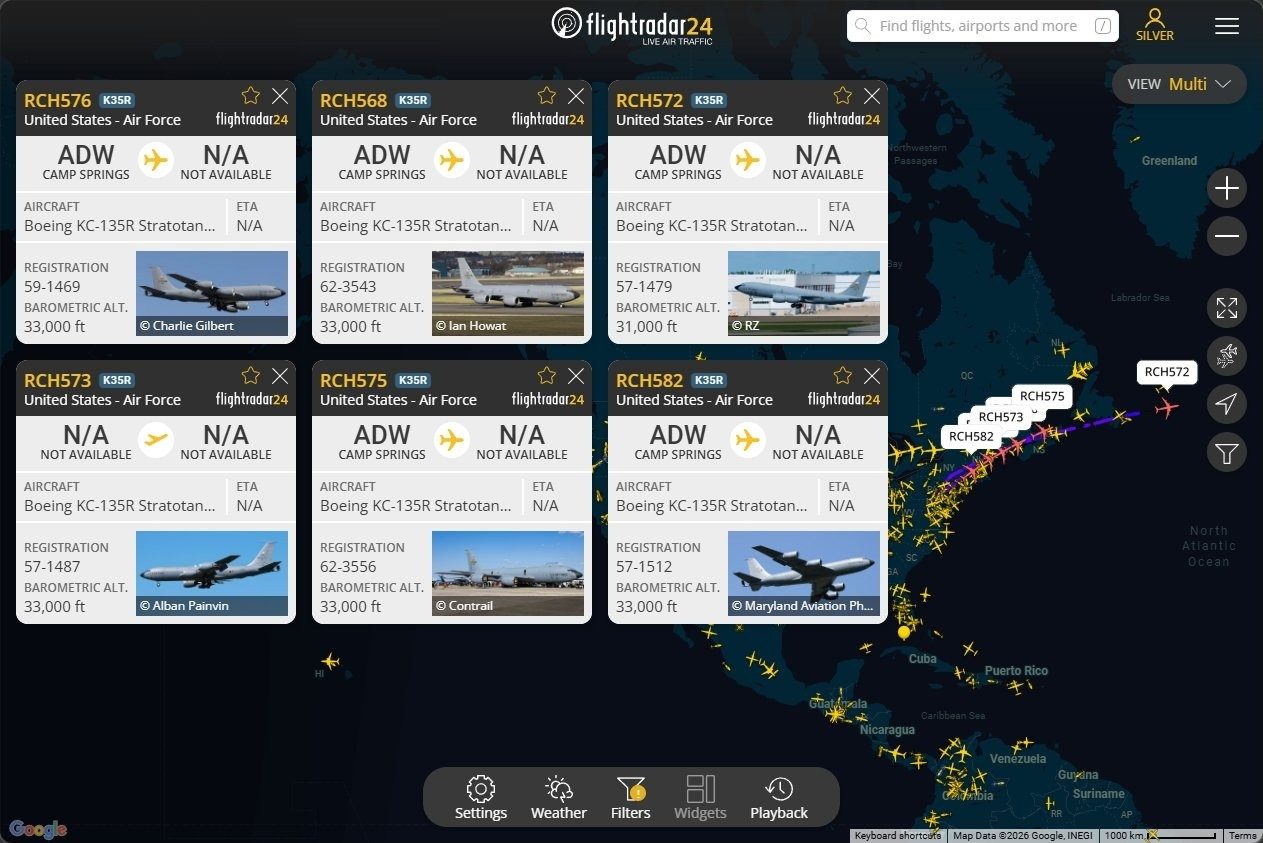Screen dimensions: 1263x843
Task: Open the Weather layer options
Action: (x=558, y=798)
